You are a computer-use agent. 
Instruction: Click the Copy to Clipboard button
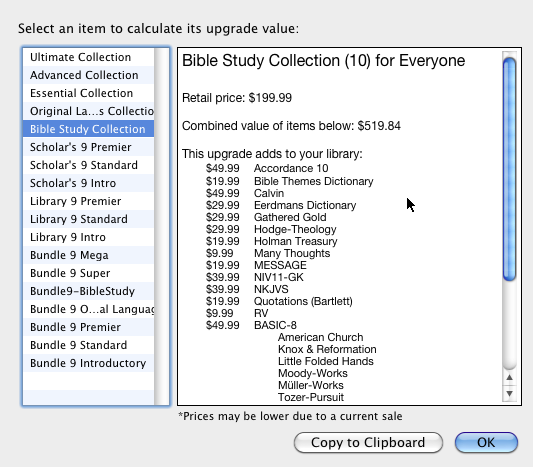368,443
